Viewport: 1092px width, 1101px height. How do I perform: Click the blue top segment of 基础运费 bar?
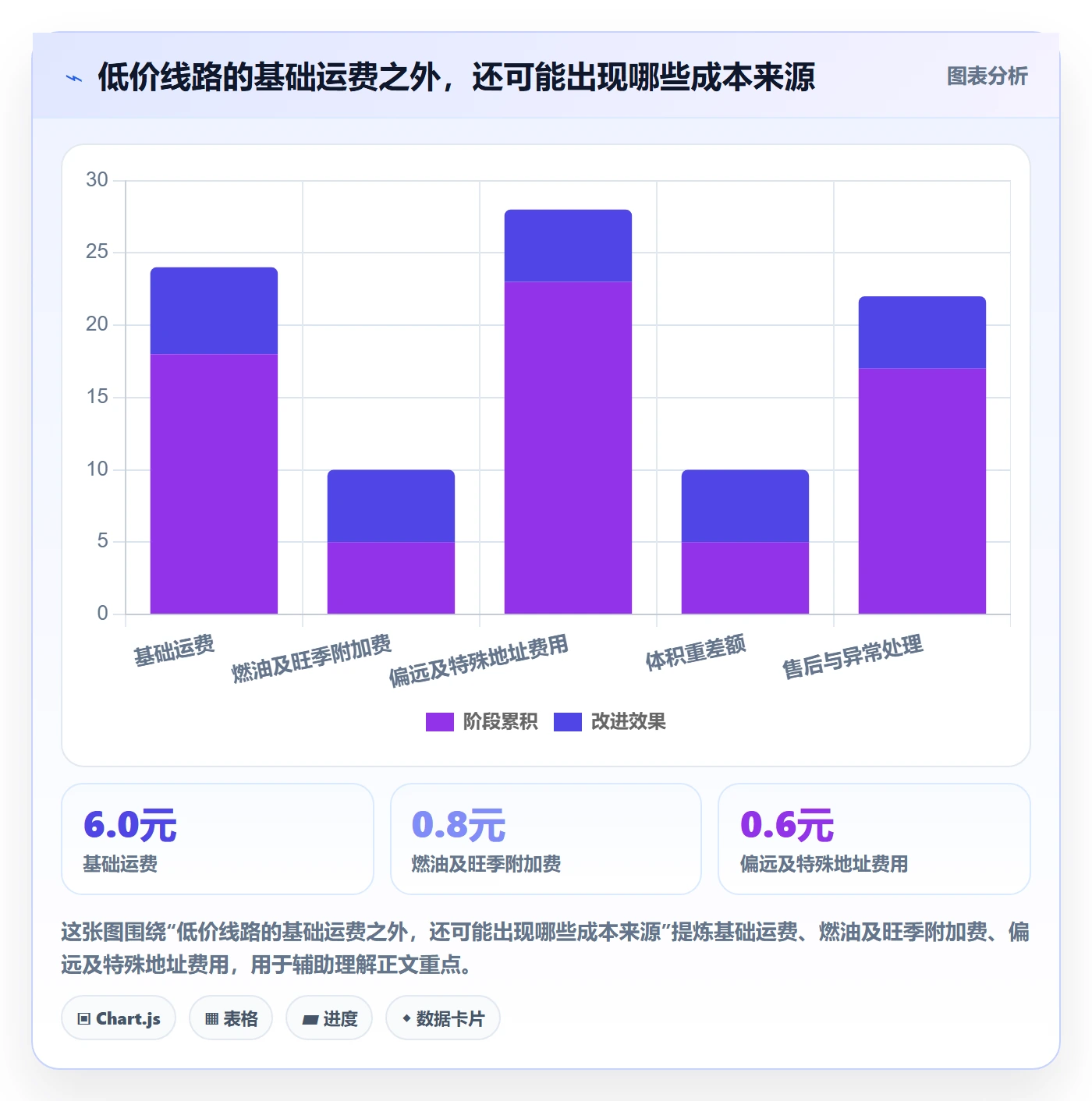point(214,311)
